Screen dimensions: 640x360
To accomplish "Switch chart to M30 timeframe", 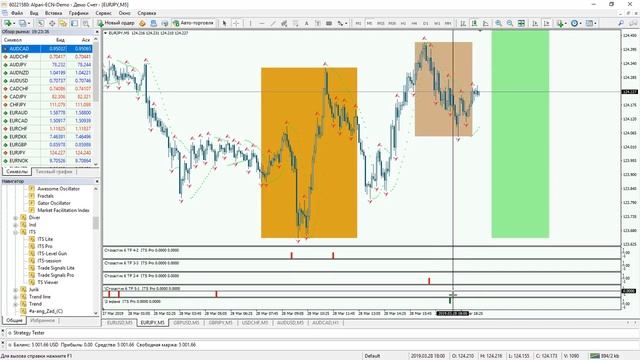I will click(392, 23).
